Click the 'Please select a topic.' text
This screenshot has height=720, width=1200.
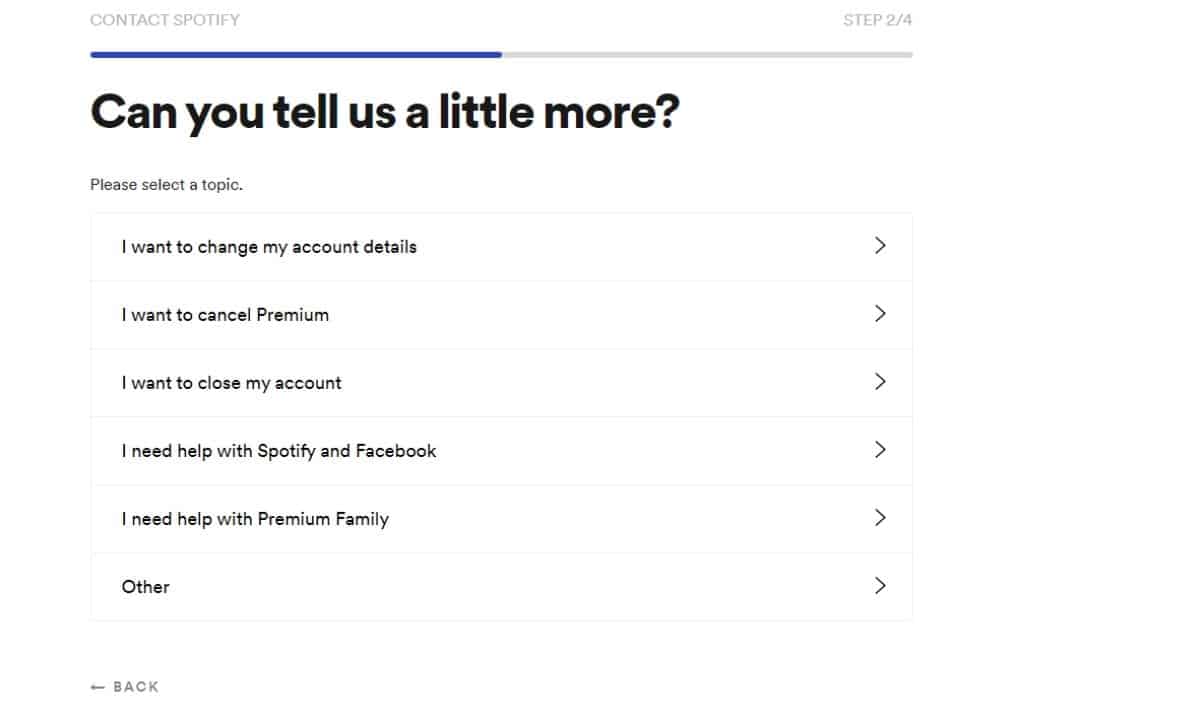click(x=166, y=185)
